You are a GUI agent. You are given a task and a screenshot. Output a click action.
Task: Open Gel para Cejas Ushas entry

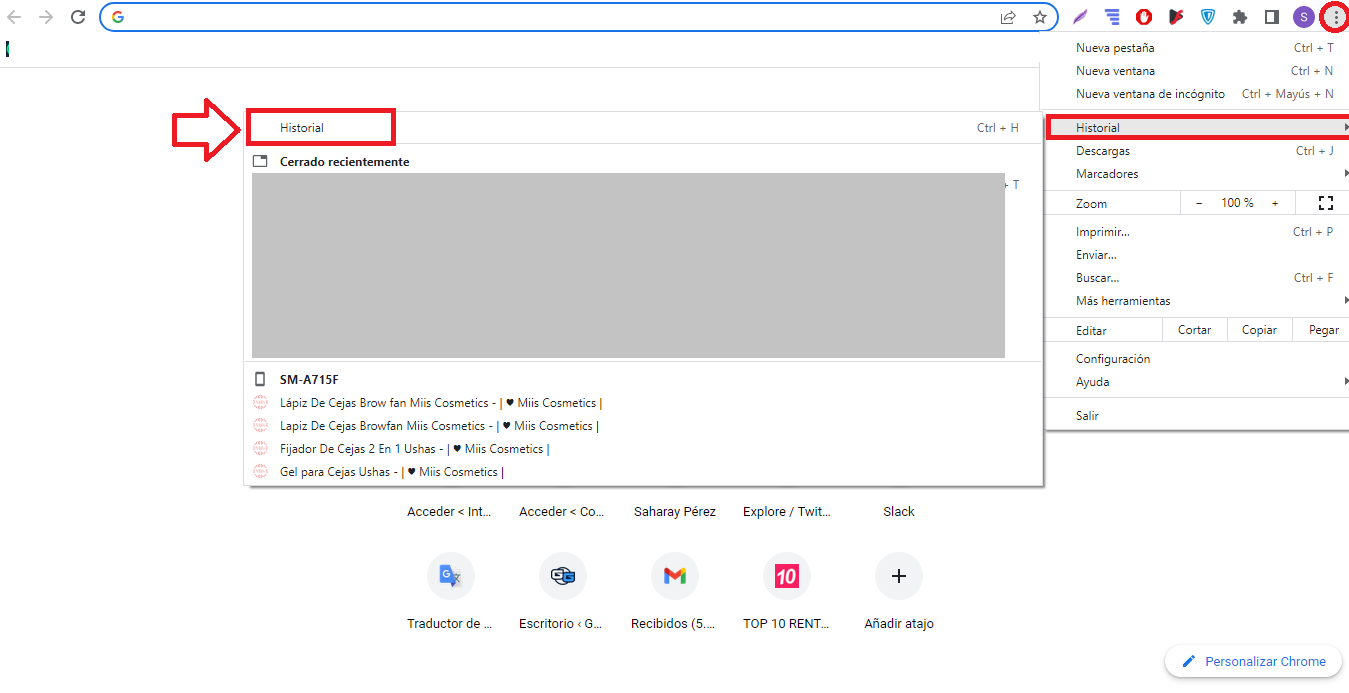coord(643,472)
